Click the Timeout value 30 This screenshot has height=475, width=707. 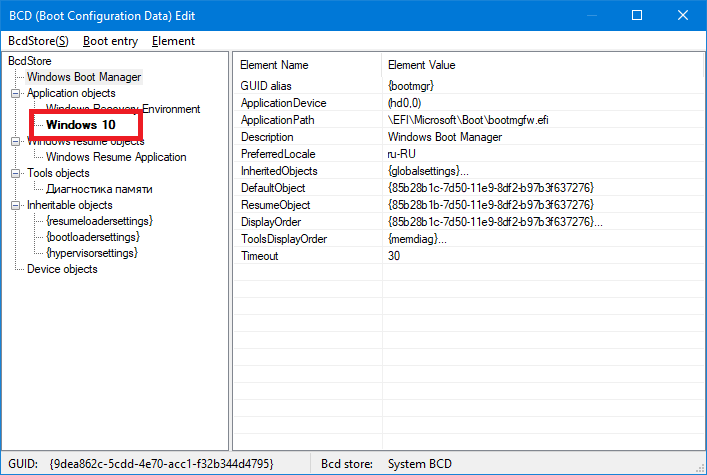coord(394,256)
